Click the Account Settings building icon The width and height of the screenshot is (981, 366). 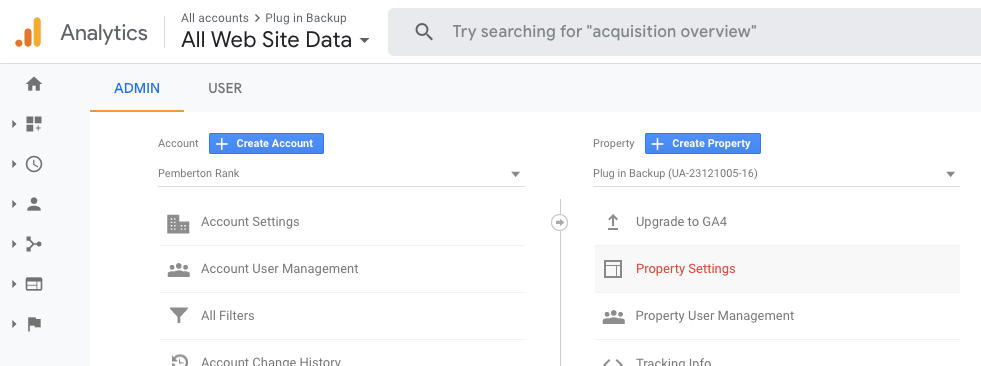(x=178, y=223)
